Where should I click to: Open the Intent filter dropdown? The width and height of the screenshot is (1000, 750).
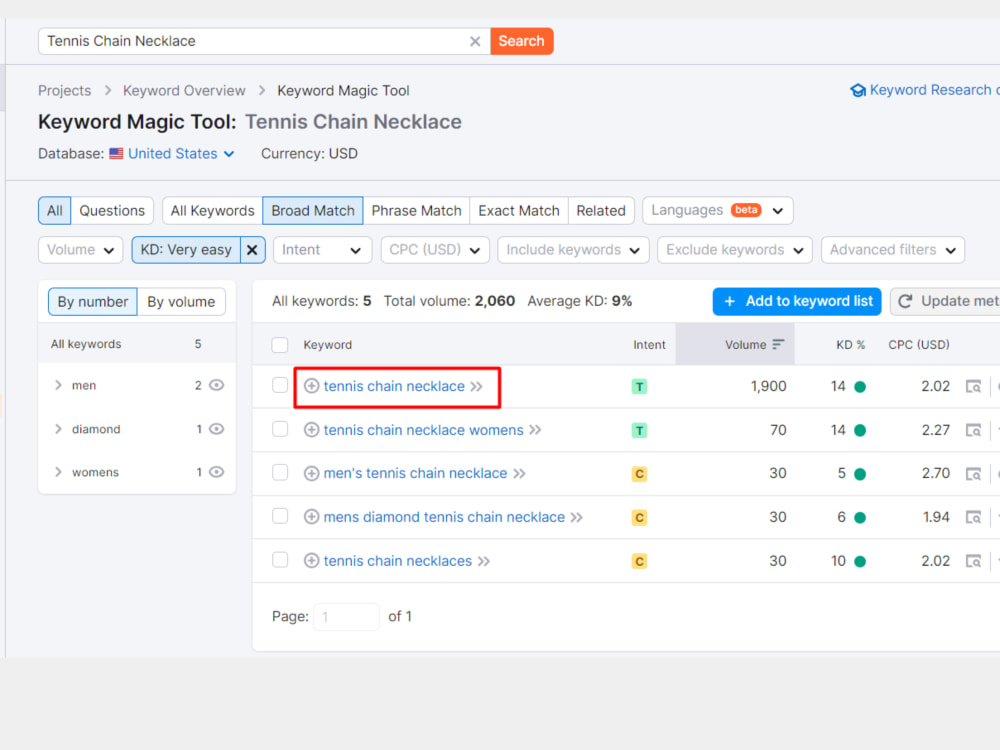(322, 250)
